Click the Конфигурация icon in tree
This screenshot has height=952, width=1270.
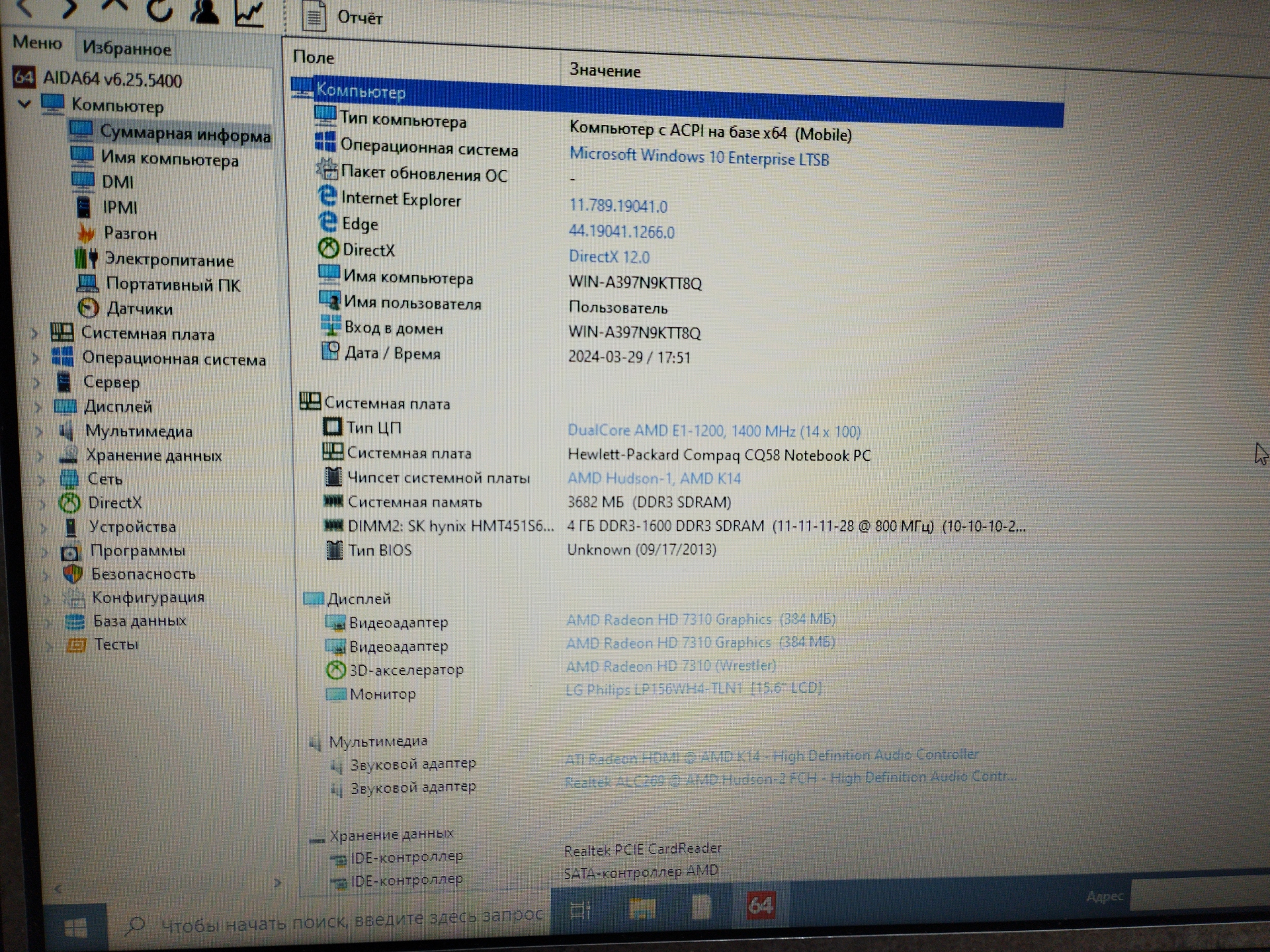tap(75, 598)
